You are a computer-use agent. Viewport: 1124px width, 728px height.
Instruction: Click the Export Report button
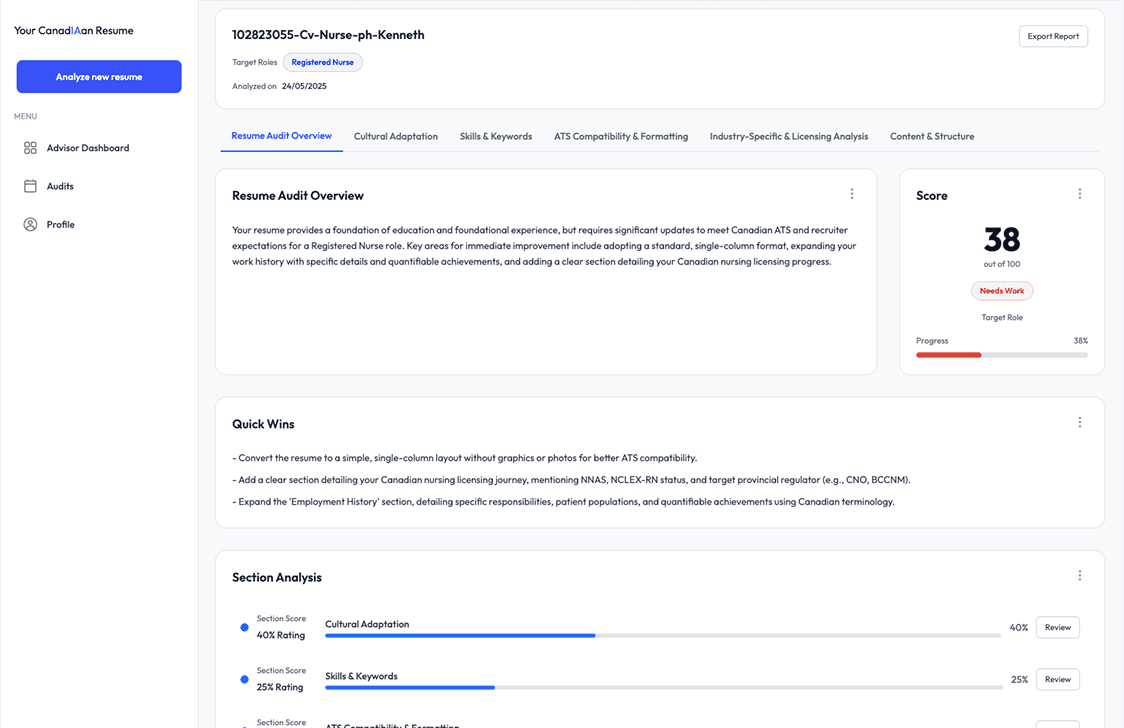point(1053,36)
